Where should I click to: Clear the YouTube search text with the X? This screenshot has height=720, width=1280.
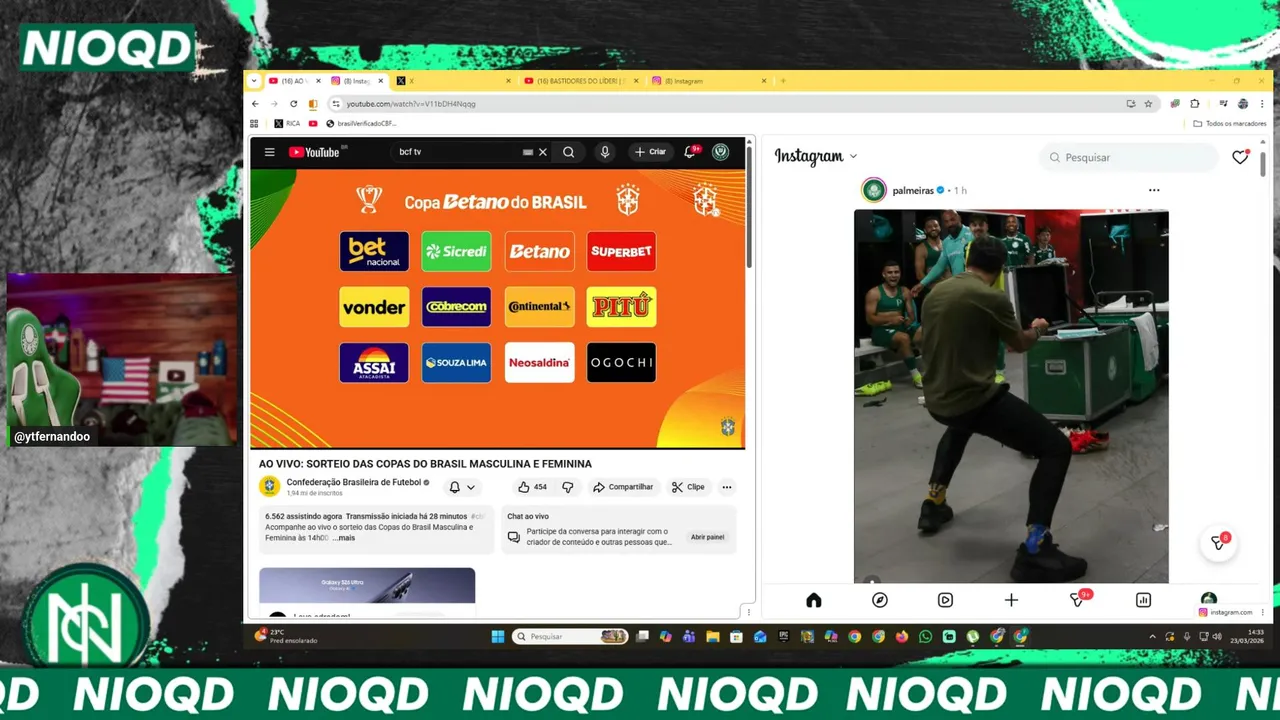point(543,152)
